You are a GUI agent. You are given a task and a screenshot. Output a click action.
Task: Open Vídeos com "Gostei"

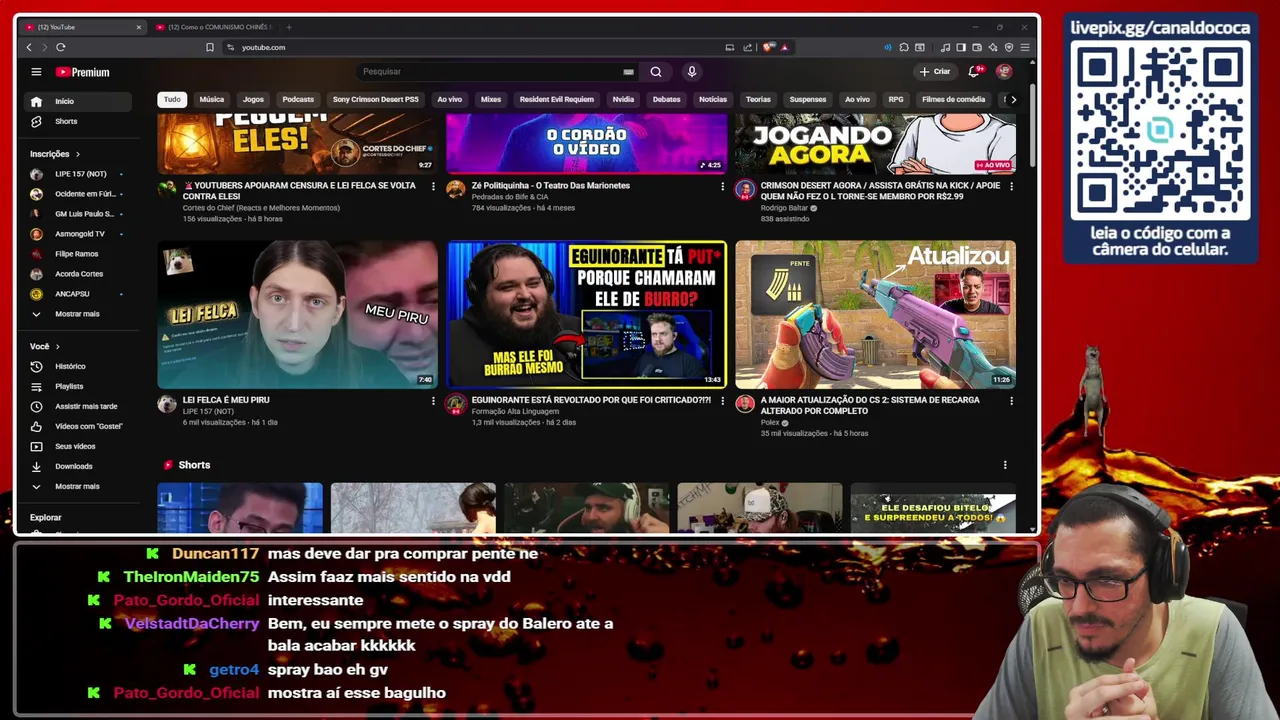click(x=77, y=426)
